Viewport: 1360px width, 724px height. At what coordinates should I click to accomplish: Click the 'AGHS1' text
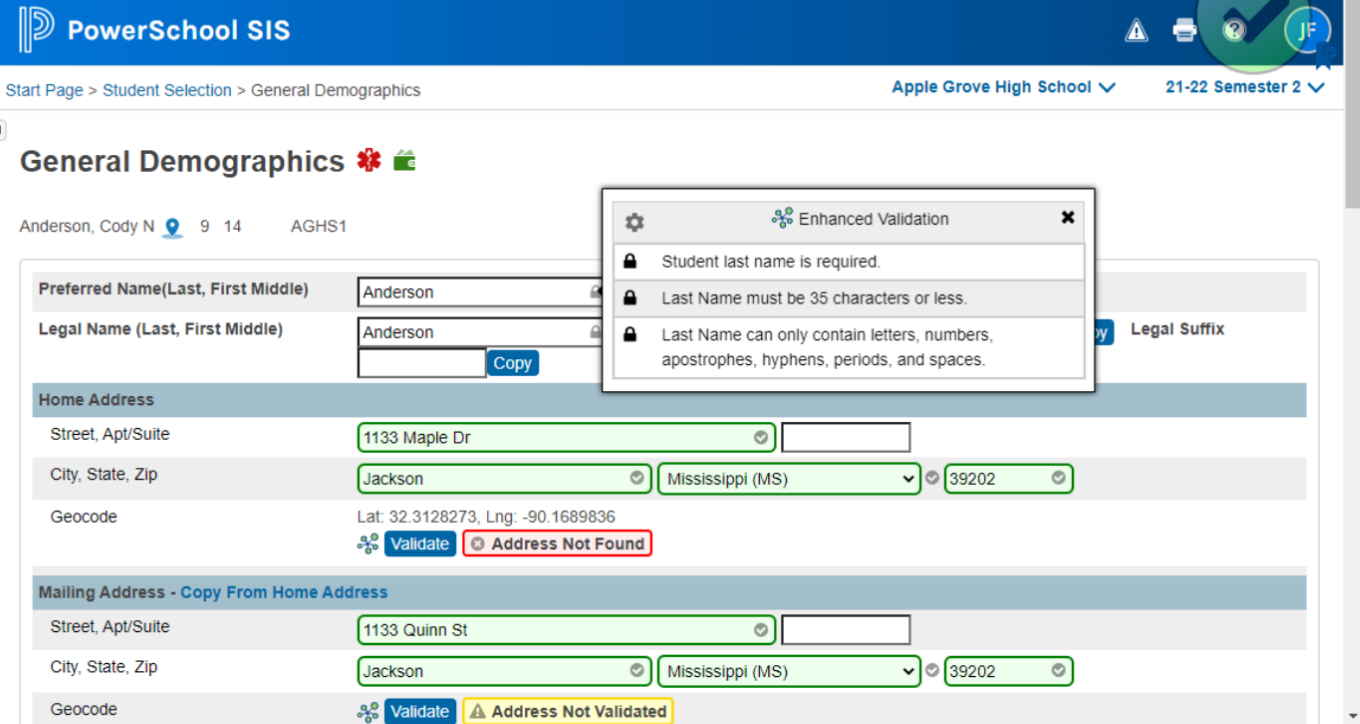pos(318,226)
